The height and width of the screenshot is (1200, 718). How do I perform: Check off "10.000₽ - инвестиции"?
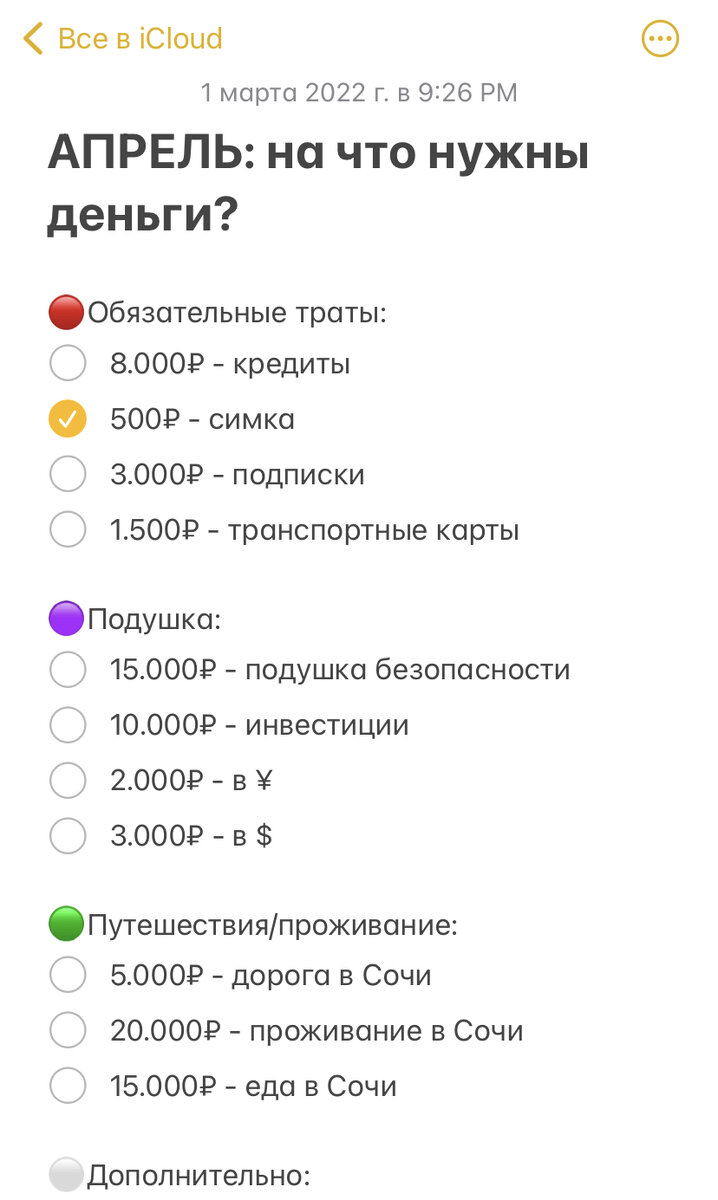[x=67, y=725]
